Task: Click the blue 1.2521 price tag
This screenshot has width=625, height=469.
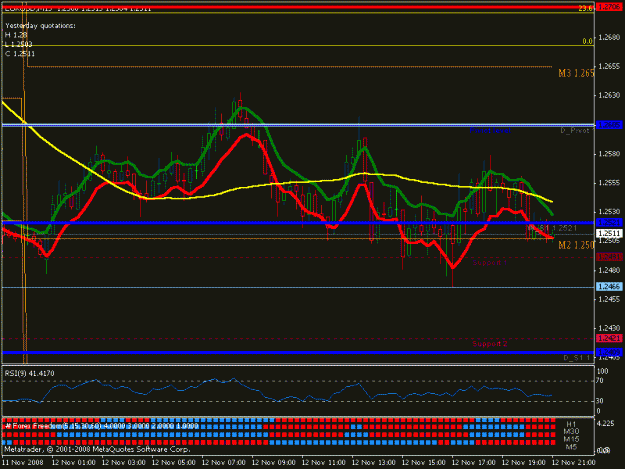Action: (609, 223)
